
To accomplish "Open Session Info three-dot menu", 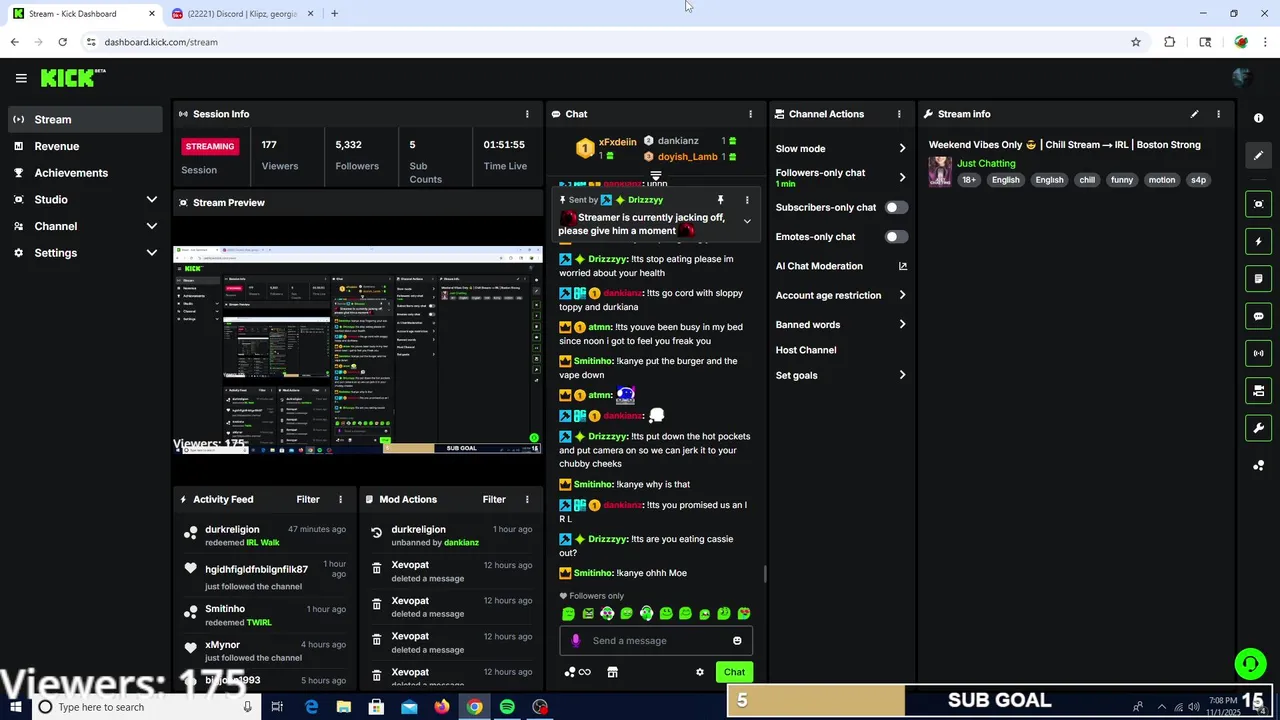I will (527, 114).
